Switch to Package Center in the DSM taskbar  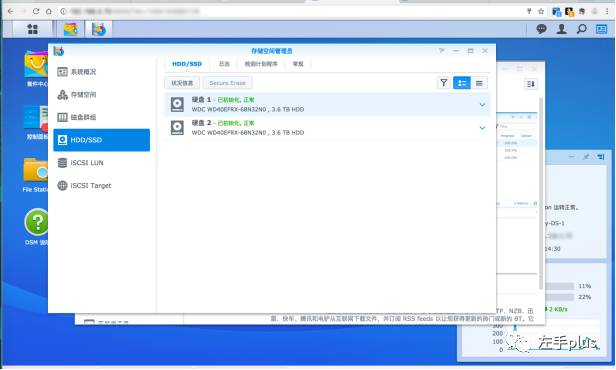(x=71, y=29)
